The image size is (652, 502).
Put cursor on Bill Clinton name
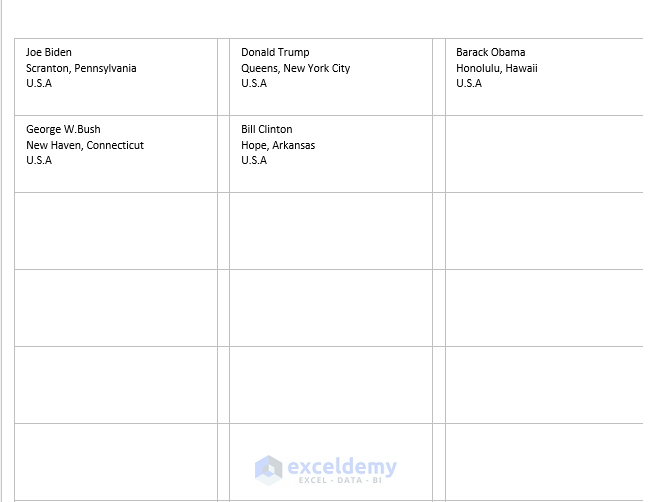[x=267, y=129]
